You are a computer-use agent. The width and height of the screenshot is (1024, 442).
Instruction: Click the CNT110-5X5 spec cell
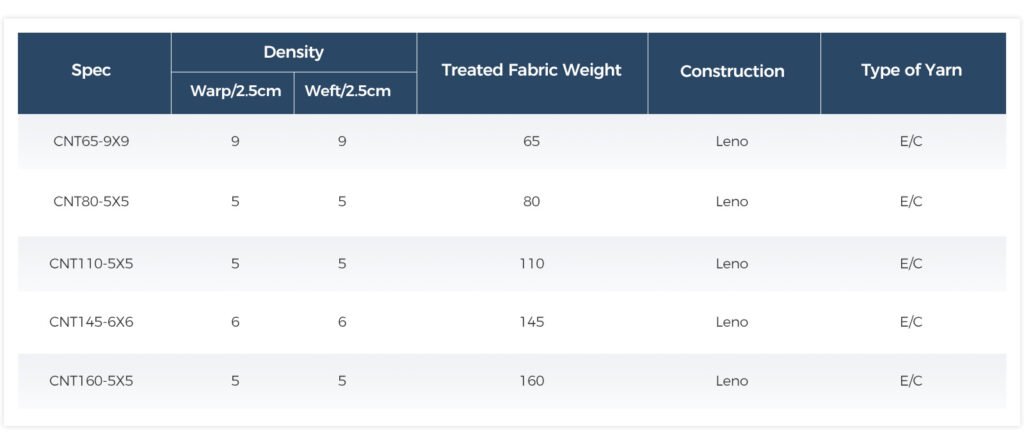coord(91,264)
